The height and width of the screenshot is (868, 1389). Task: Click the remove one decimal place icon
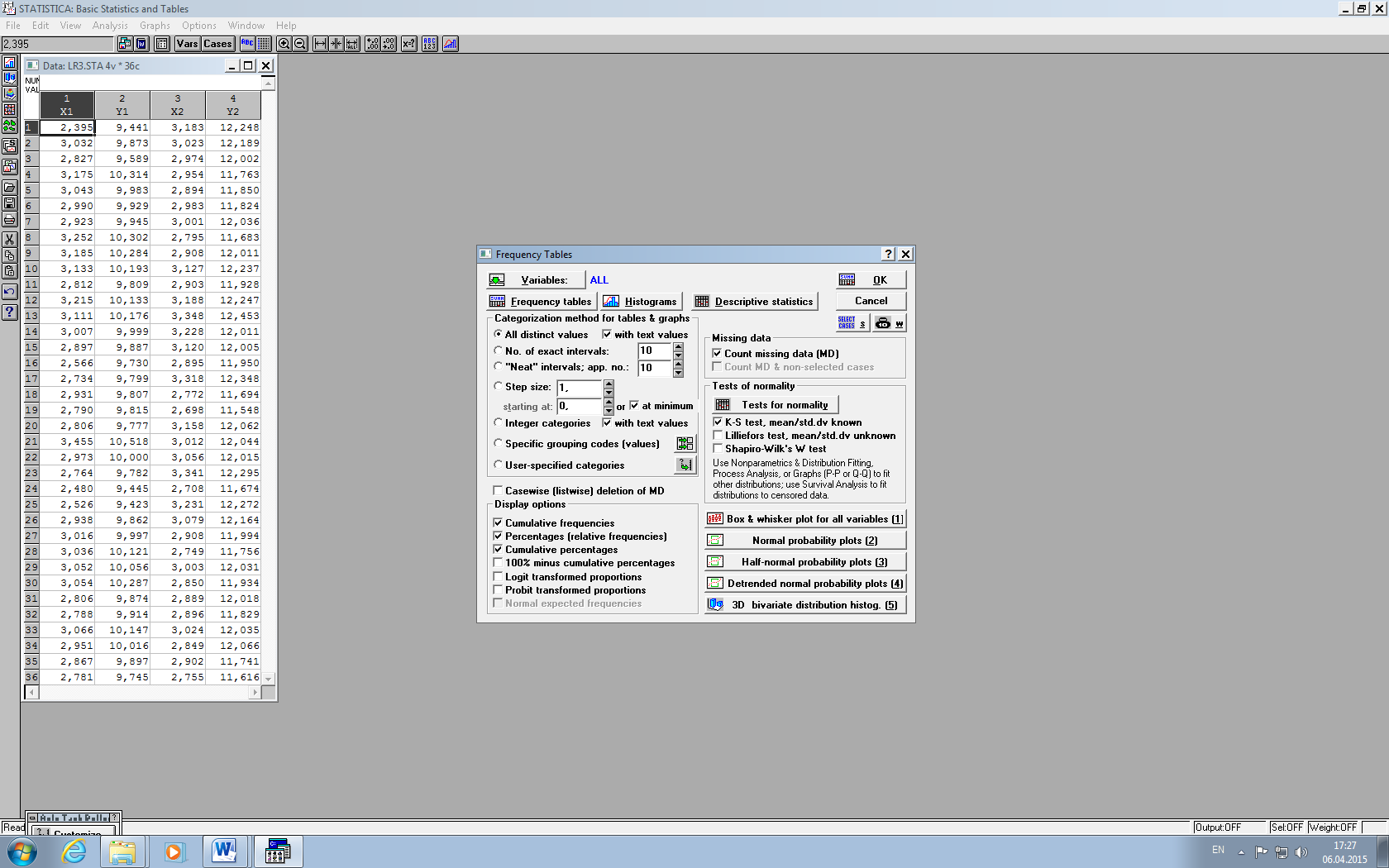(389, 44)
